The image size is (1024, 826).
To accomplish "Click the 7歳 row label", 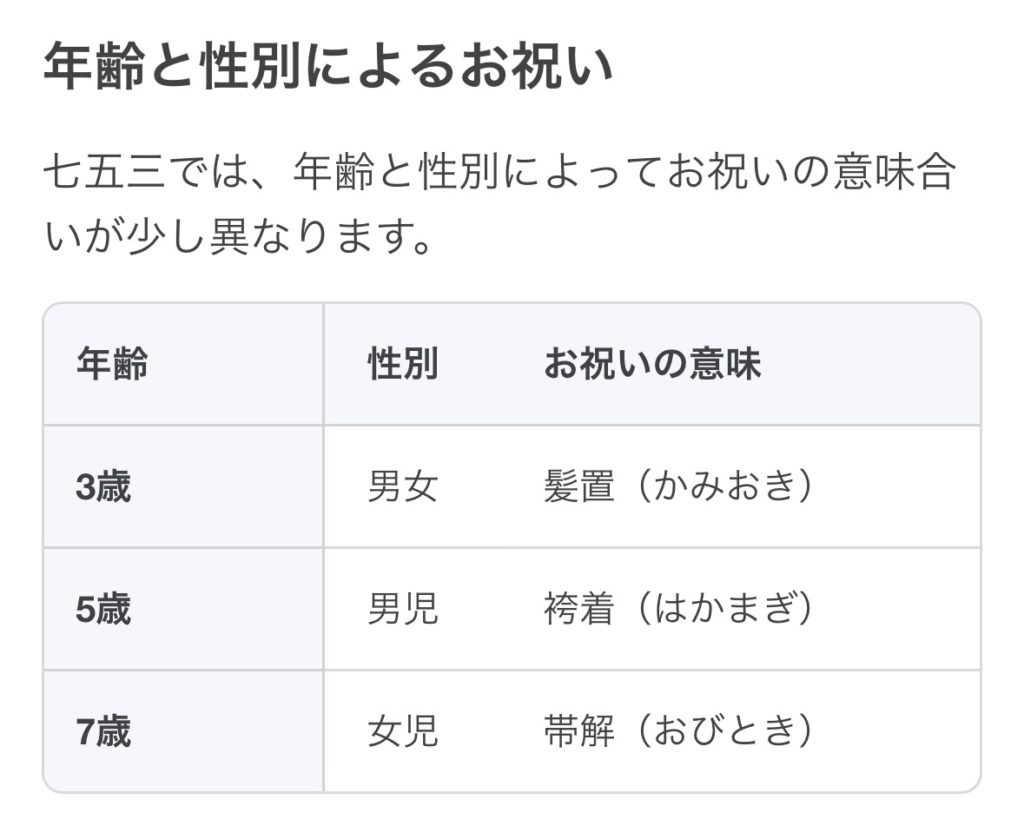I will tap(103, 732).
